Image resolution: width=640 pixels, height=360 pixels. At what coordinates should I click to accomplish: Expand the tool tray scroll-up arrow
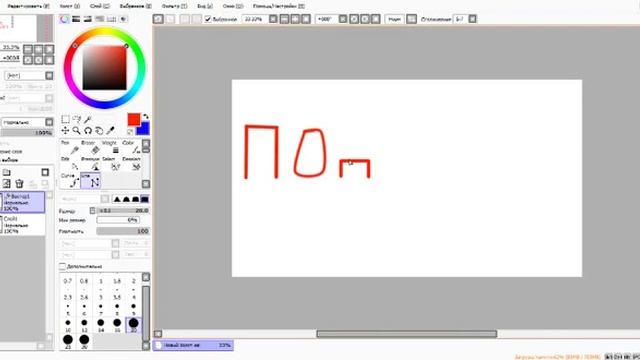click(146, 144)
